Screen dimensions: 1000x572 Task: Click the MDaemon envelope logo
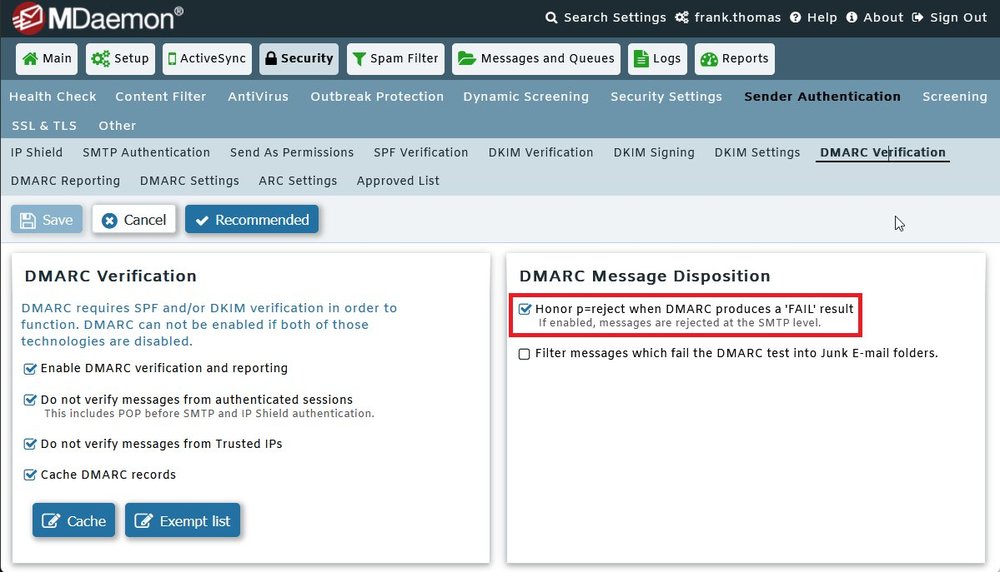(27, 18)
